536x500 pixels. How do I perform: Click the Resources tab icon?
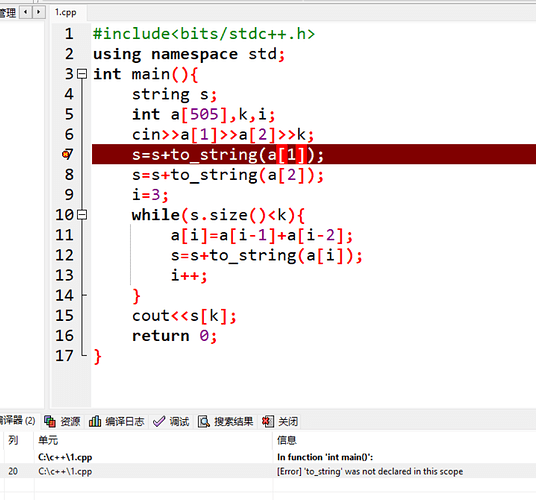coord(50,421)
